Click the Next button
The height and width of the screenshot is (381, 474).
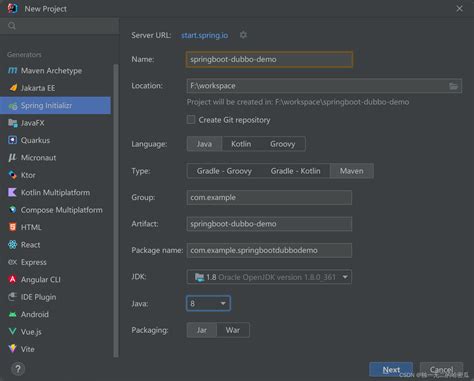pyautogui.click(x=391, y=369)
